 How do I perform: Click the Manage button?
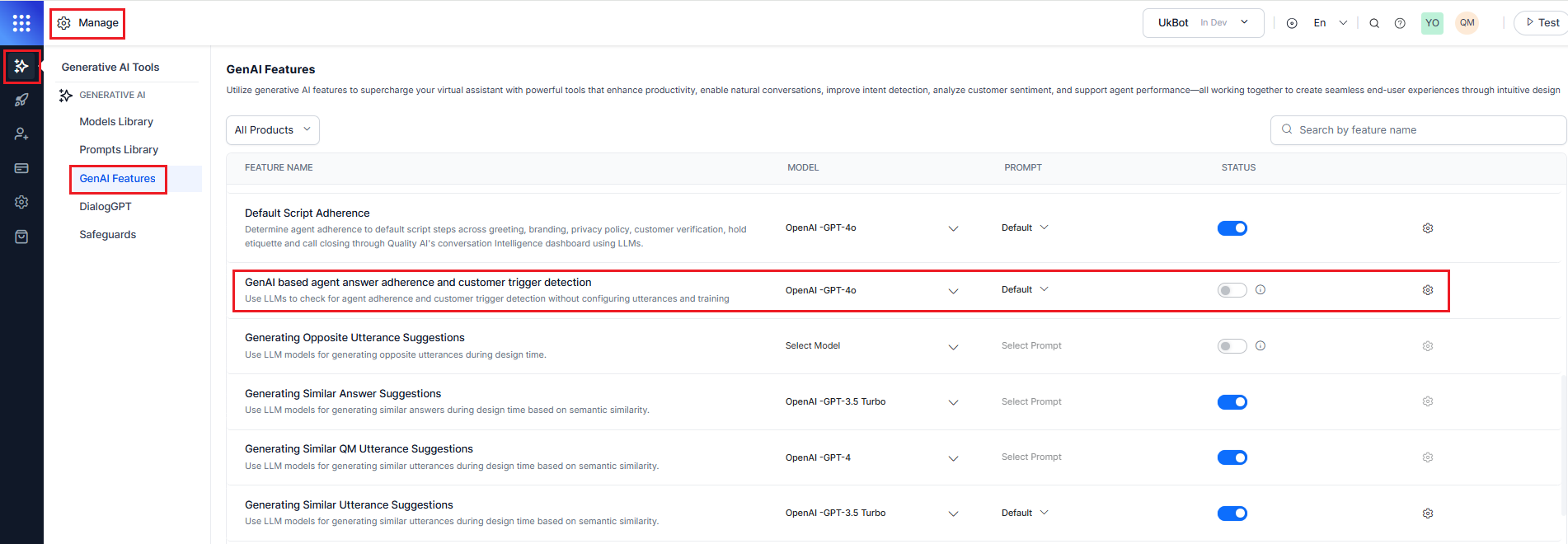click(x=87, y=23)
